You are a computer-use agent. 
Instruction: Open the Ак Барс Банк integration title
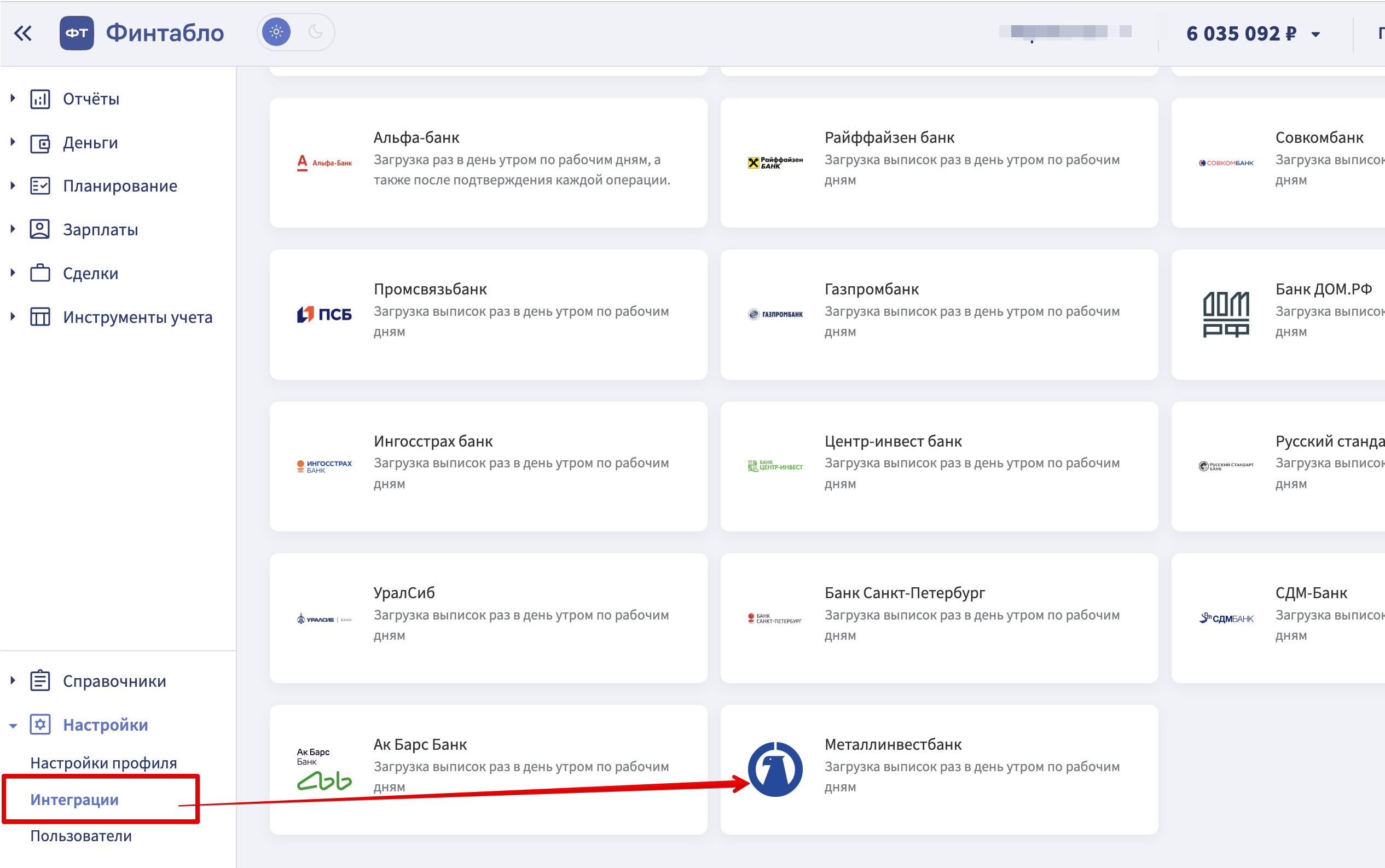click(x=420, y=744)
